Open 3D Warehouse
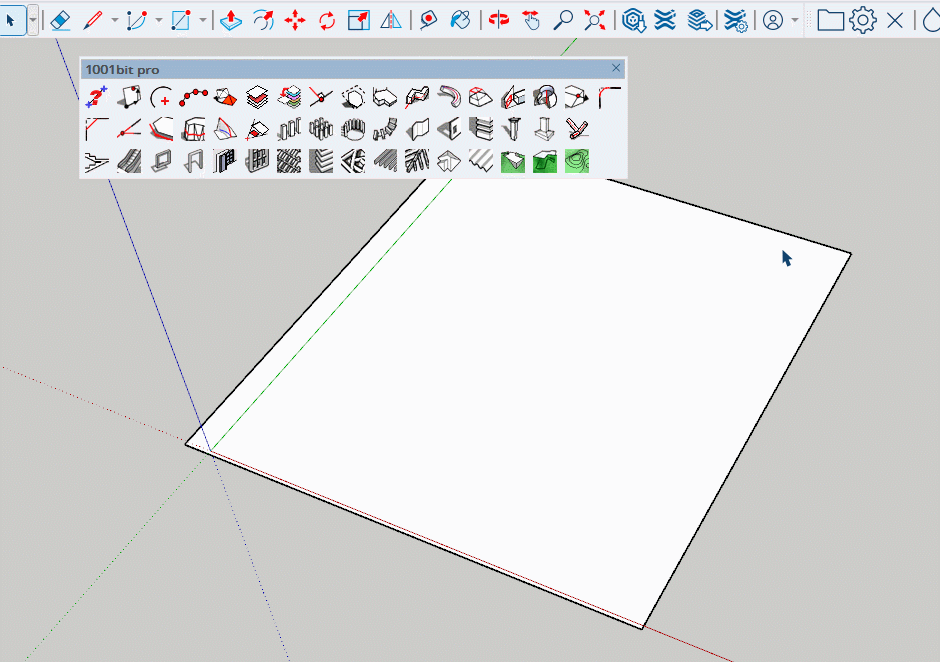The image size is (940, 662). click(x=634, y=20)
